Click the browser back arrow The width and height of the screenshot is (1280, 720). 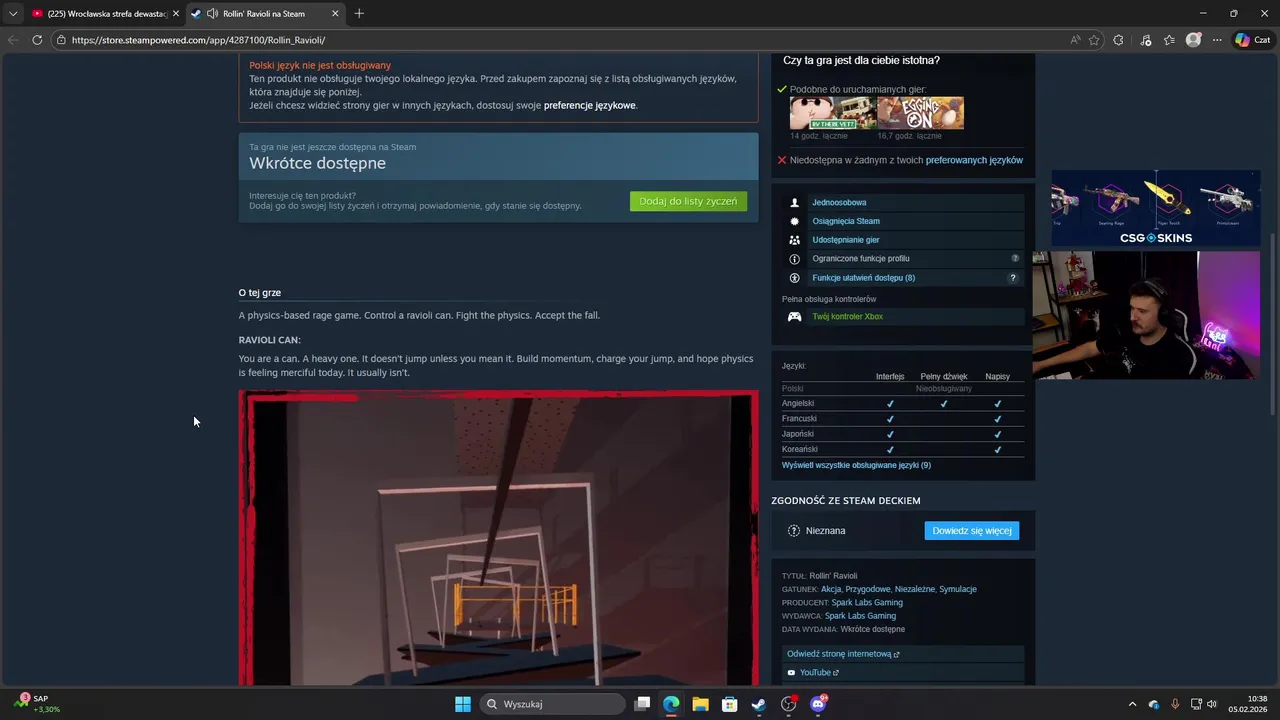click(x=13, y=40)
